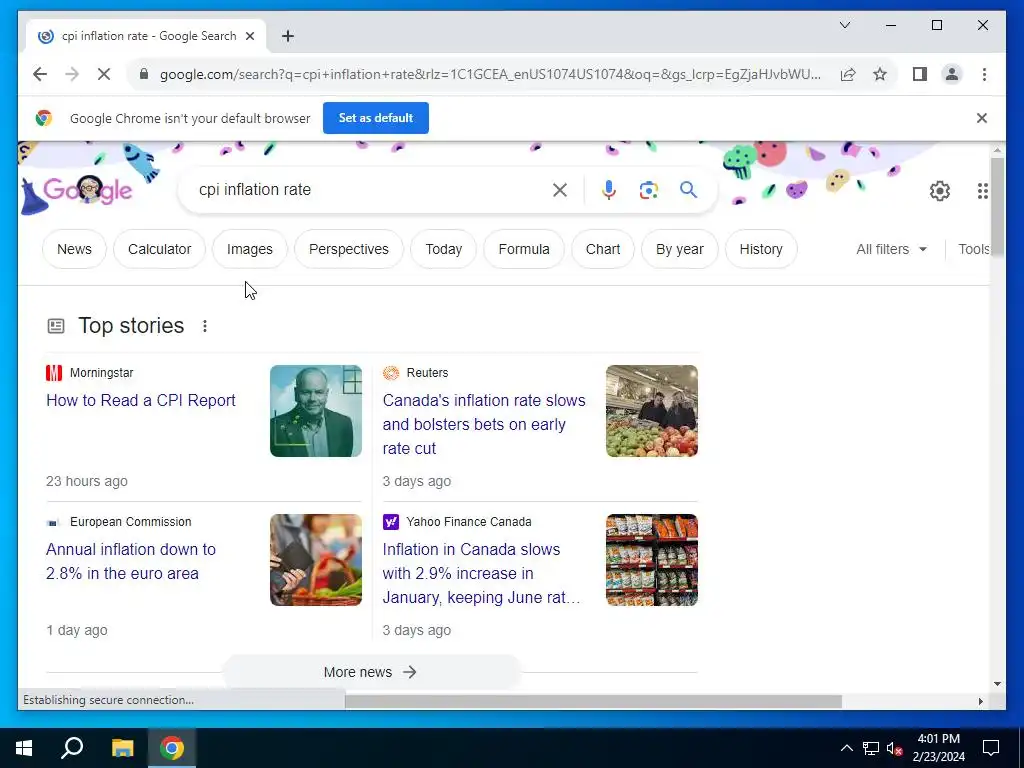The image size is (1024, 768).
Task: Open a new tab with plus icon
Action: [x=288, y=36]
